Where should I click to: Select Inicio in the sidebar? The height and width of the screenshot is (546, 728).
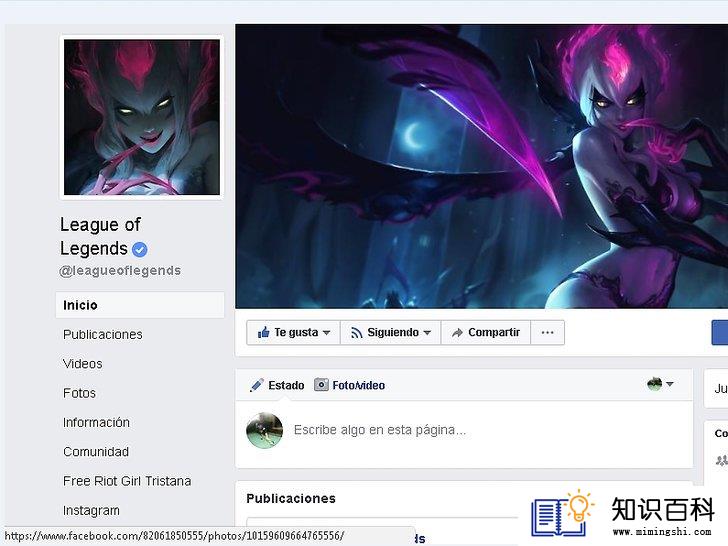tap(140, 305)
